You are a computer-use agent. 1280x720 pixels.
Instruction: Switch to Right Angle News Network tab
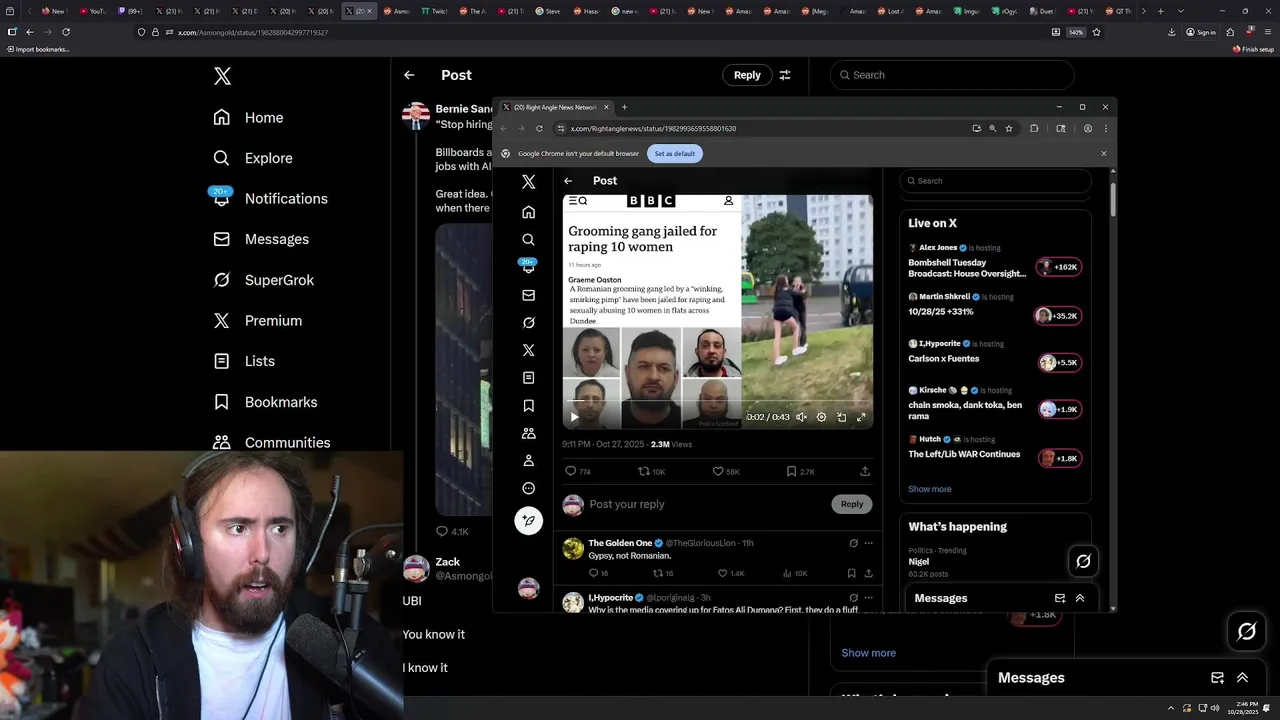(556, 107)
